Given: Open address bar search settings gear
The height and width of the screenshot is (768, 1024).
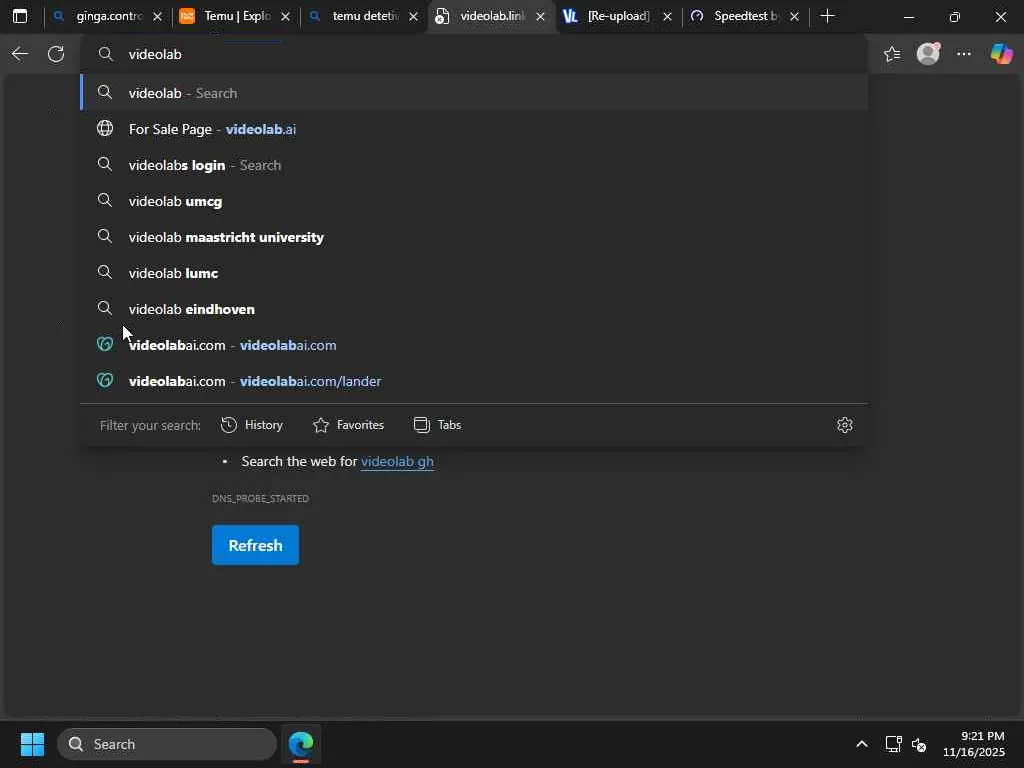Looking at the screenshot, I should coord(844,425).
